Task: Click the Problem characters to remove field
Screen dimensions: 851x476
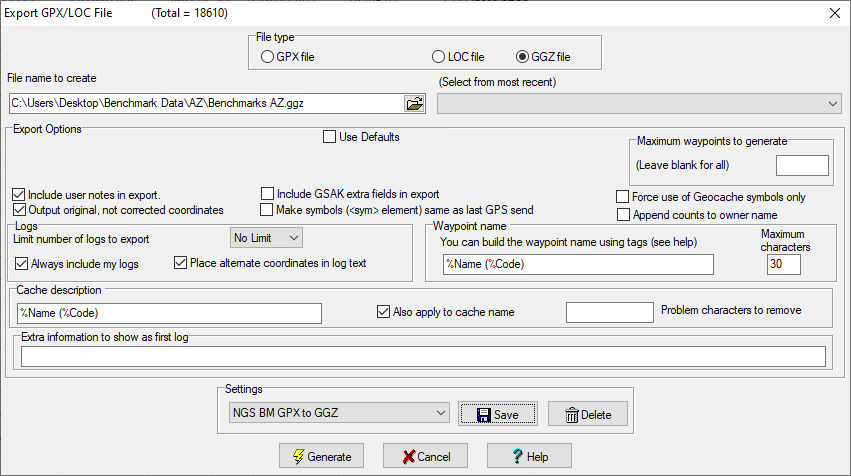Action: point(609,312)
